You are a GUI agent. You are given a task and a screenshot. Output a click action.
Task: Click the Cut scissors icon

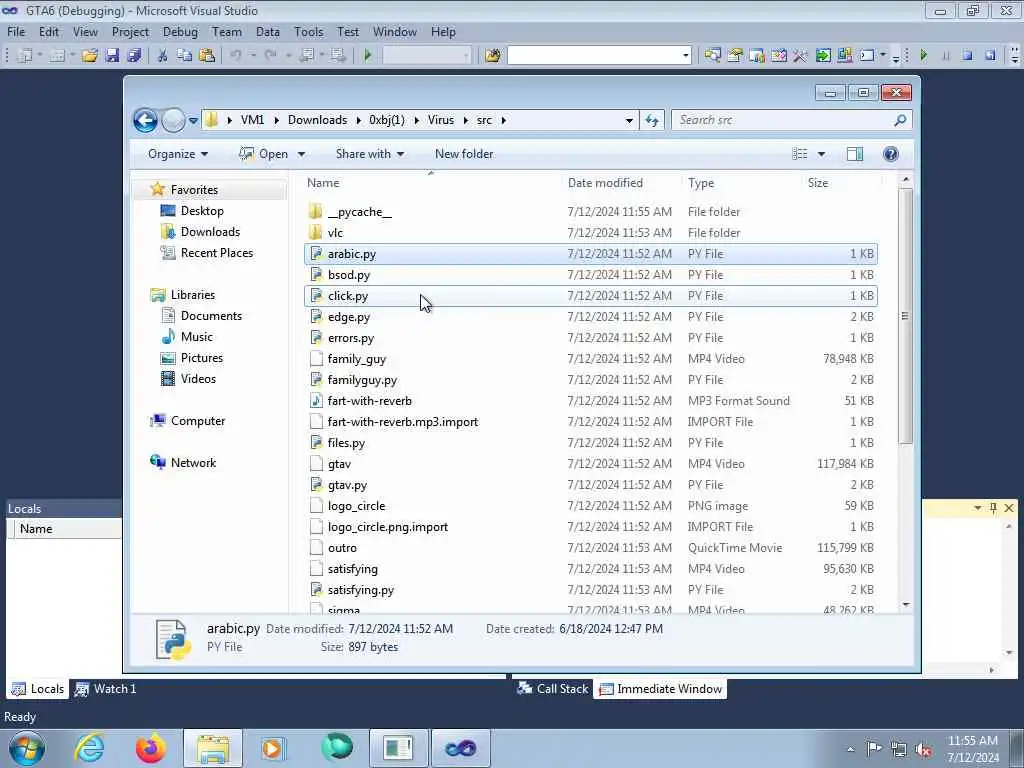coord(163,56)
